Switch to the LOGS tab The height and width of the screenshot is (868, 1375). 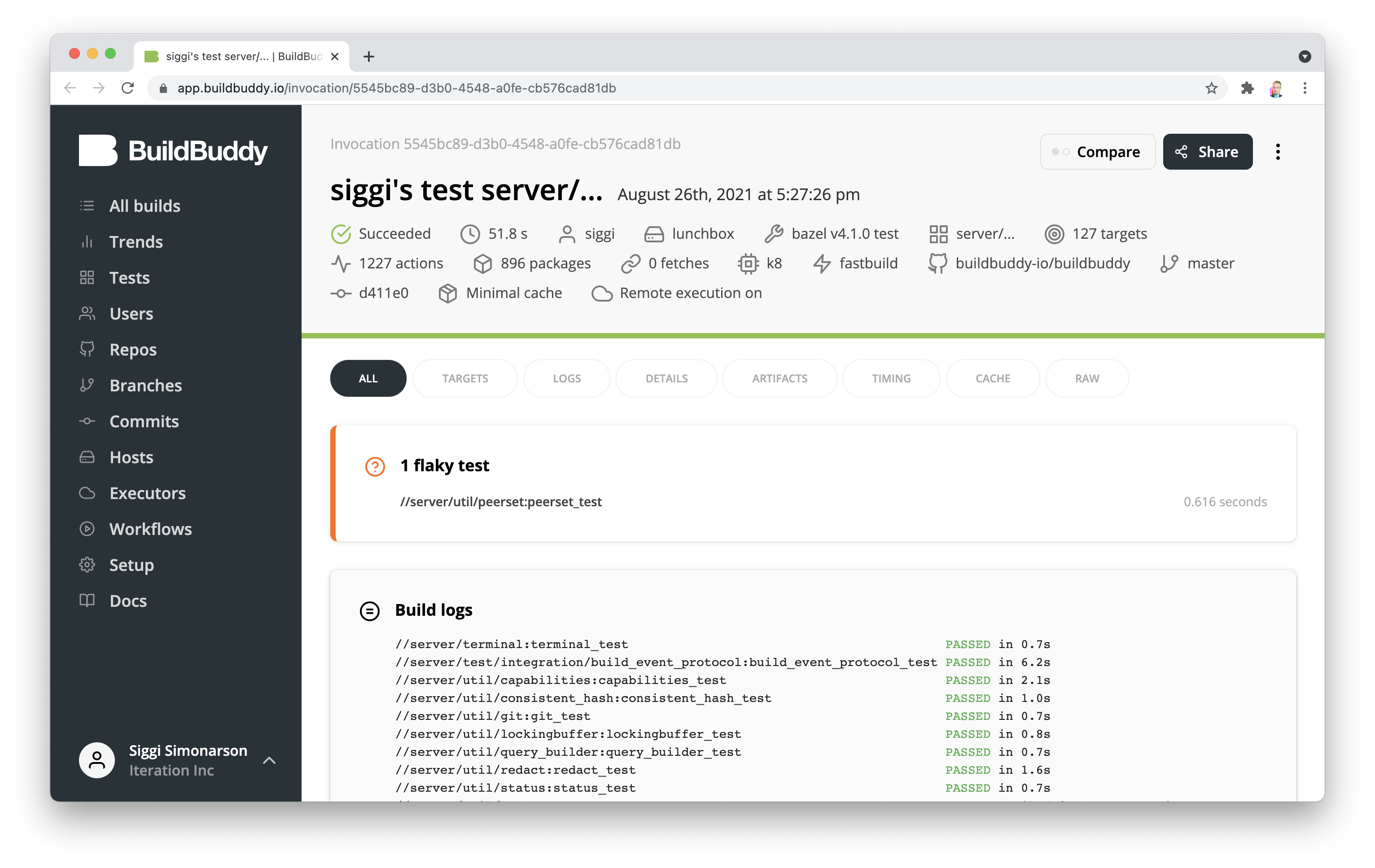click(566, 378)
